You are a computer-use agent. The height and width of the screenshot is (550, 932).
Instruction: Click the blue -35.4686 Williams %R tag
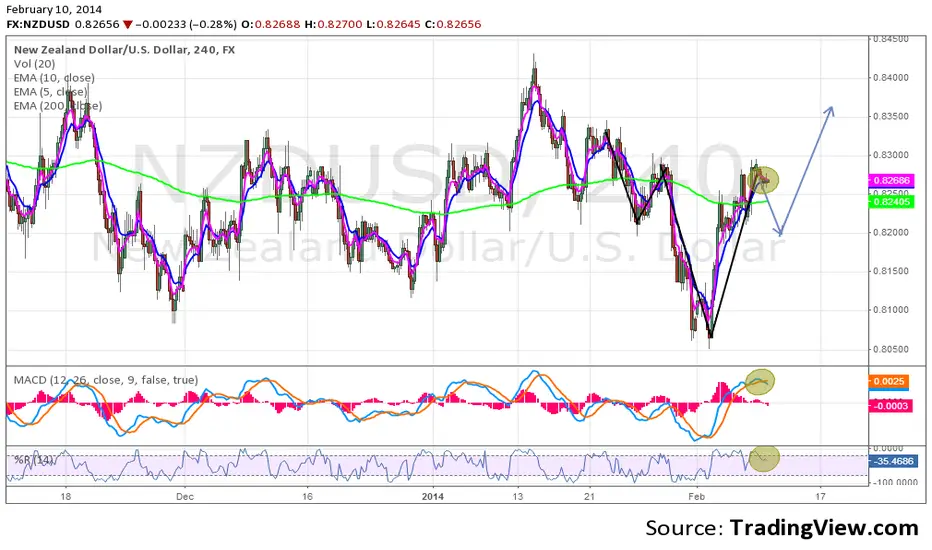[893, 461]
